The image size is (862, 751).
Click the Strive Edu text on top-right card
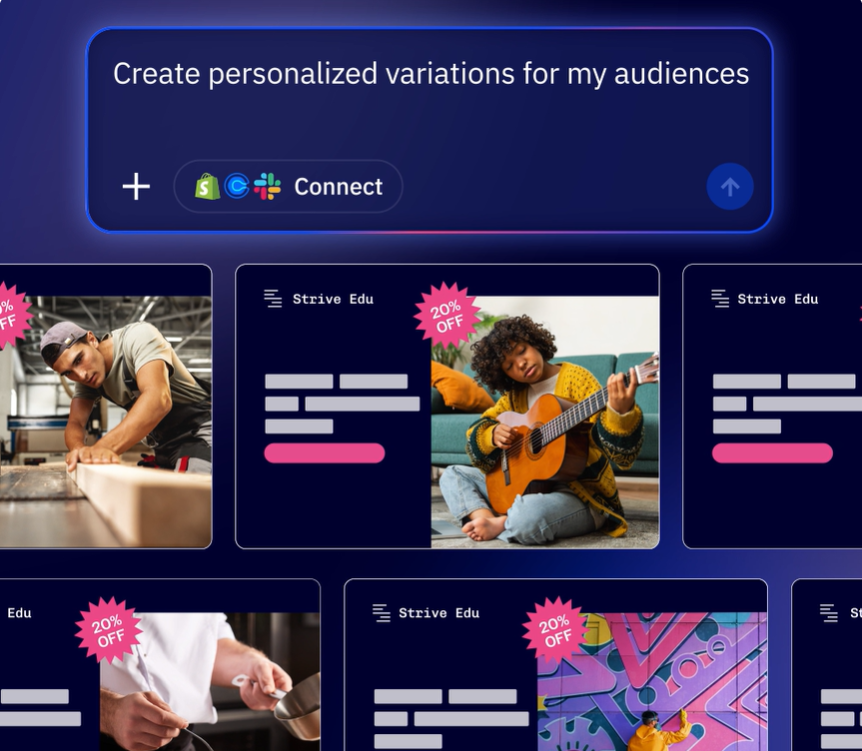[x=778, y=299]
